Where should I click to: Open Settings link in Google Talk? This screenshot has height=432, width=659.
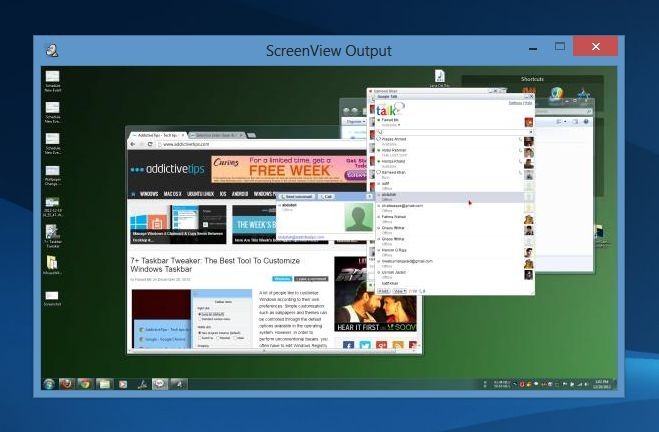pos(515,103)
